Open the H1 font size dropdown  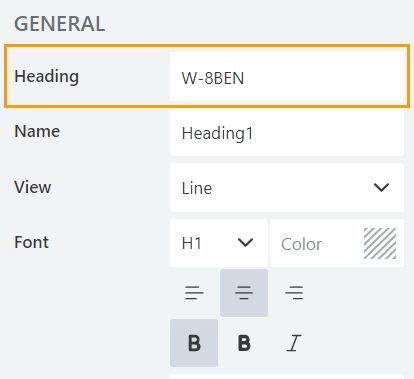coord(219,243)
